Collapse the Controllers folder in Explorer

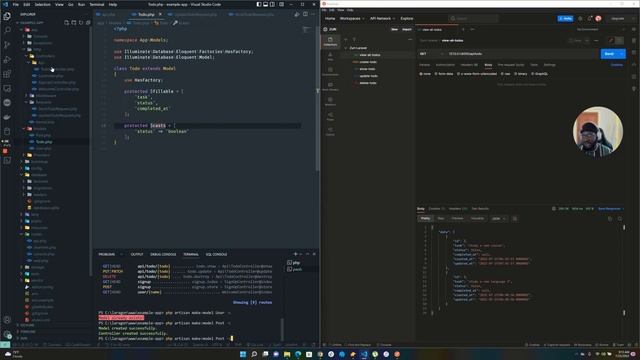[x=26, y=56]
